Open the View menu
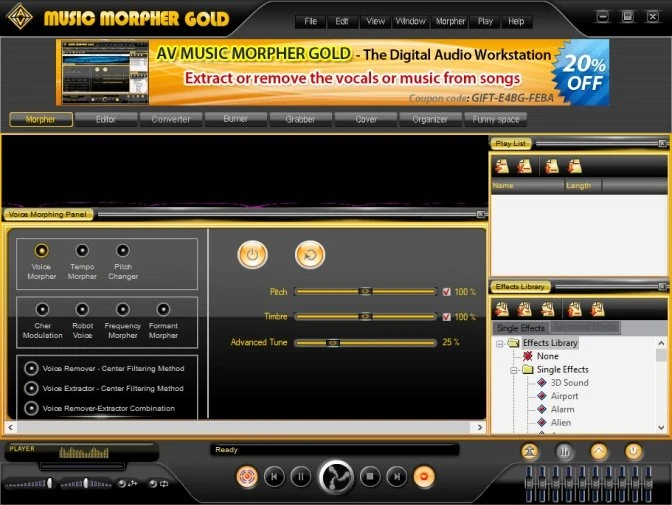 pyautogui.click(x=375, y=21)
